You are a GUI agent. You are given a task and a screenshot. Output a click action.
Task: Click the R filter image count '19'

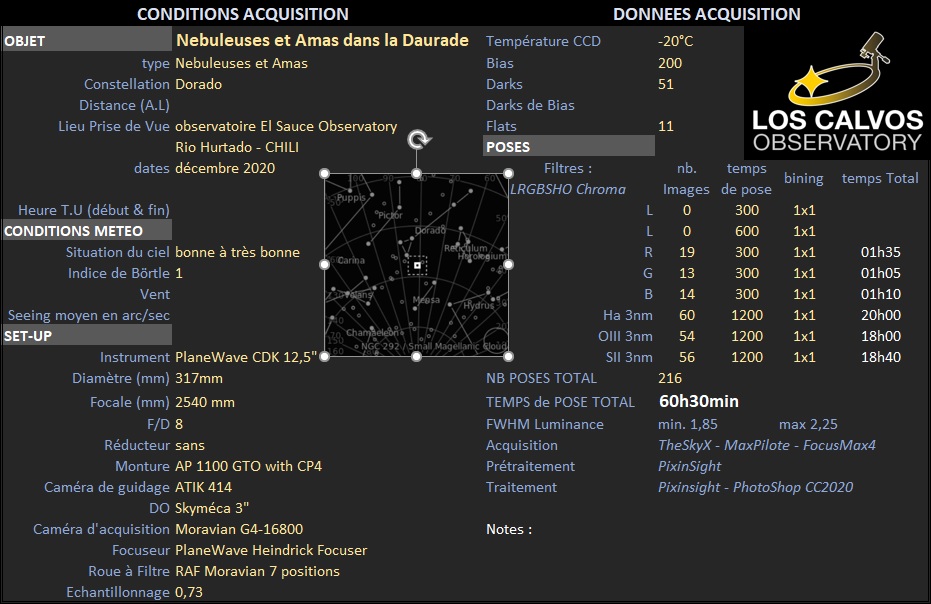(687, 252)
